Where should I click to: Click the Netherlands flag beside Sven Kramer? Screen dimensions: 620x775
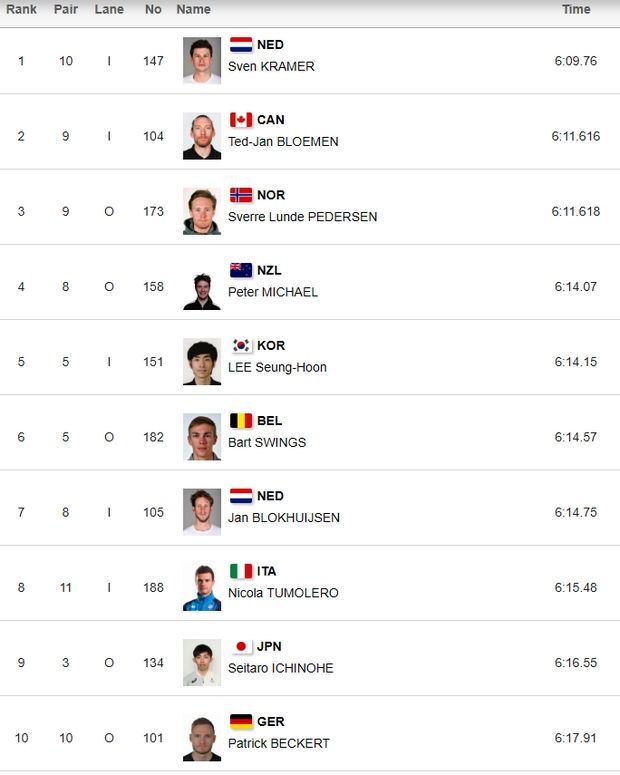click(241, 45)
